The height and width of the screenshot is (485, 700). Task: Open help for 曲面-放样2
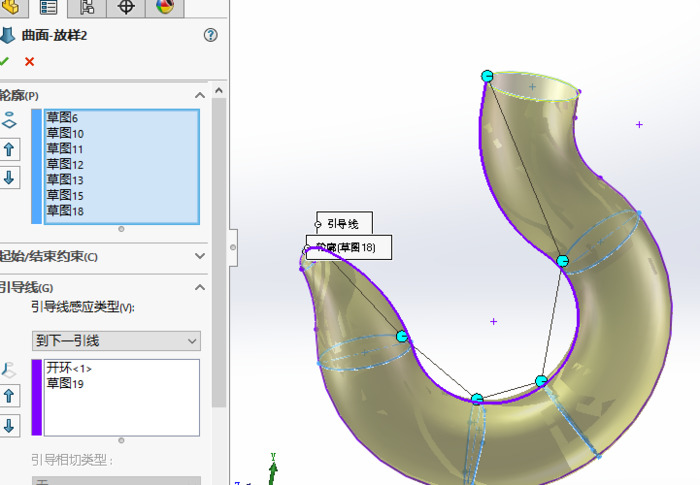210,35
